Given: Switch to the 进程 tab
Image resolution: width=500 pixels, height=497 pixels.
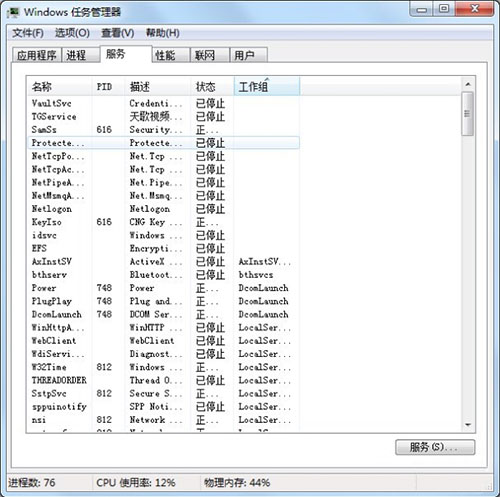Looking at the screenshot, I should point(80,55).
